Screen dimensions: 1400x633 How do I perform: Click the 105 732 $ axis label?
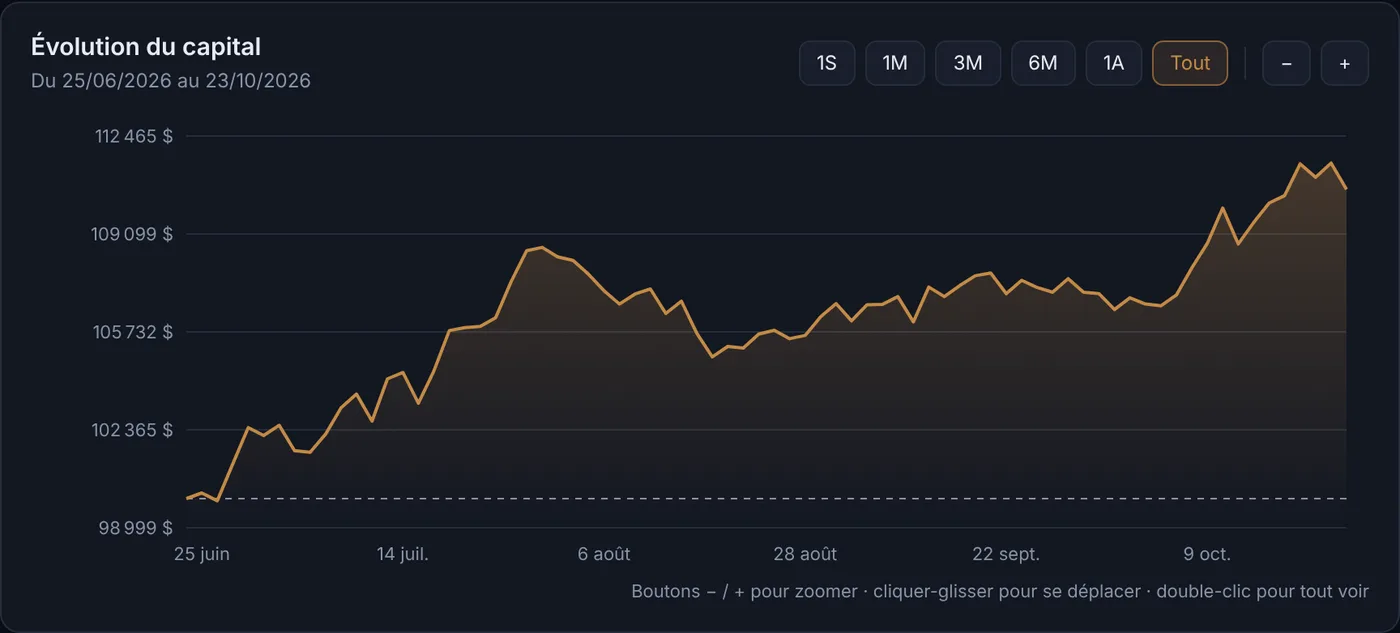133,332
